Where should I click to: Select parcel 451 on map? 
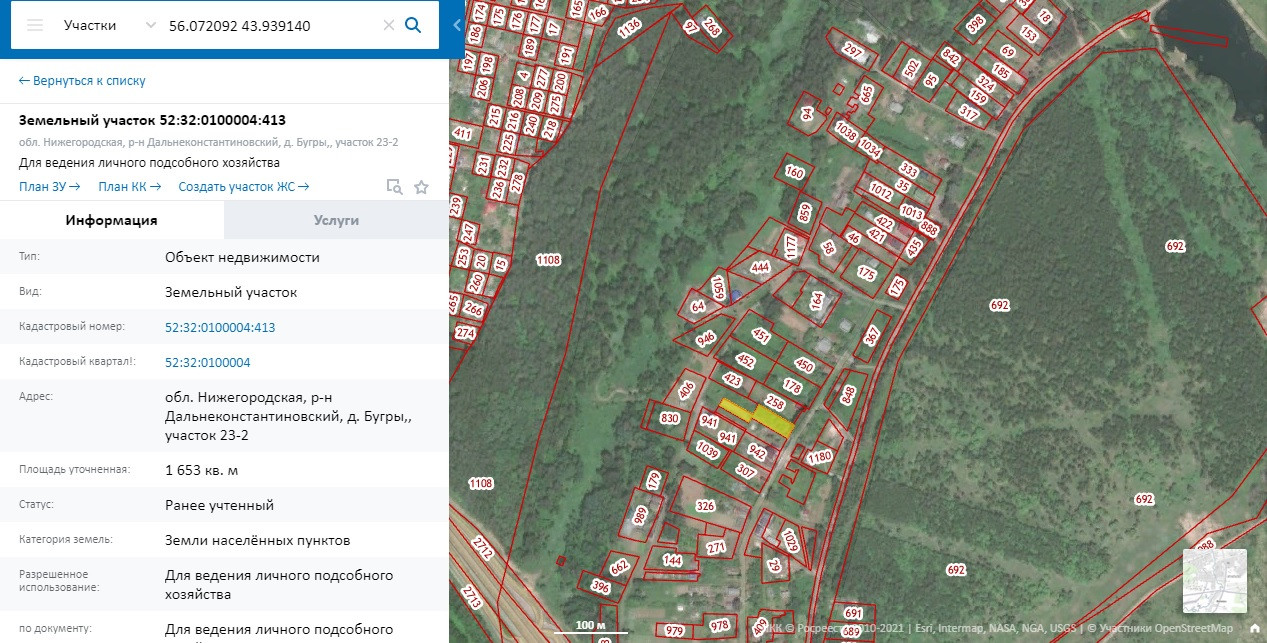762,336
